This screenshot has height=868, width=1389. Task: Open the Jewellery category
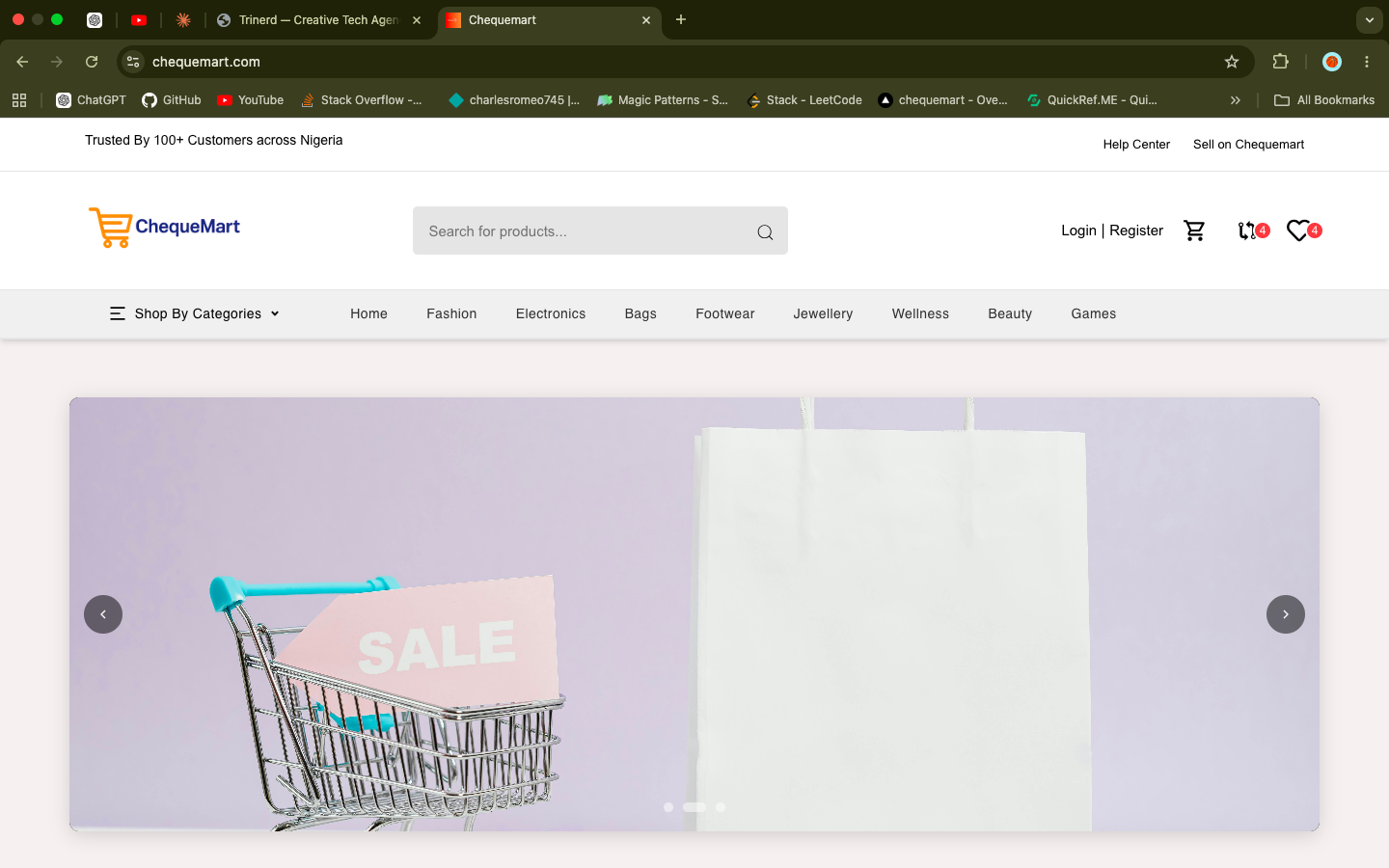pyautogui.click(x=823, y=313)
